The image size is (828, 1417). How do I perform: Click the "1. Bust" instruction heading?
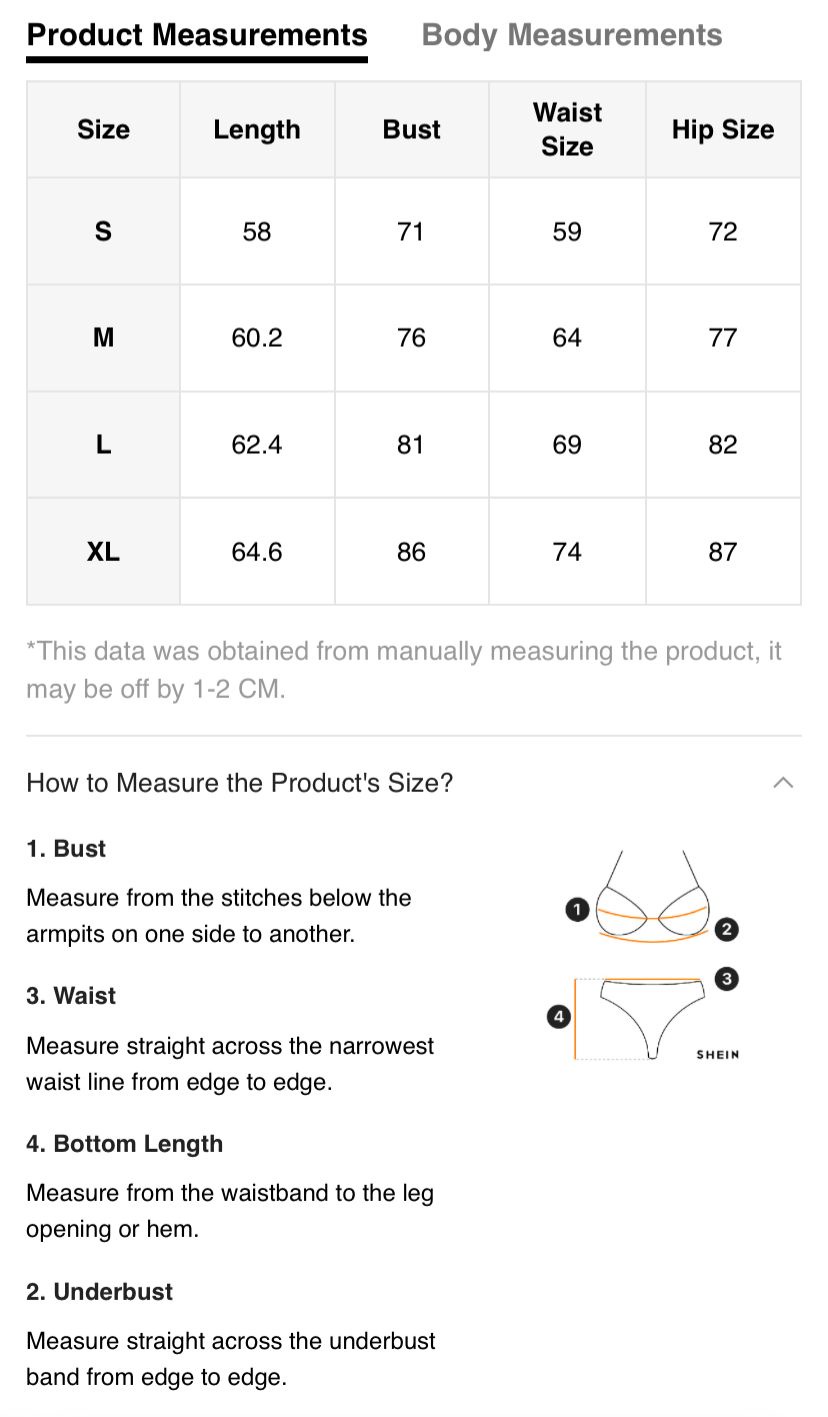point(66,848)
